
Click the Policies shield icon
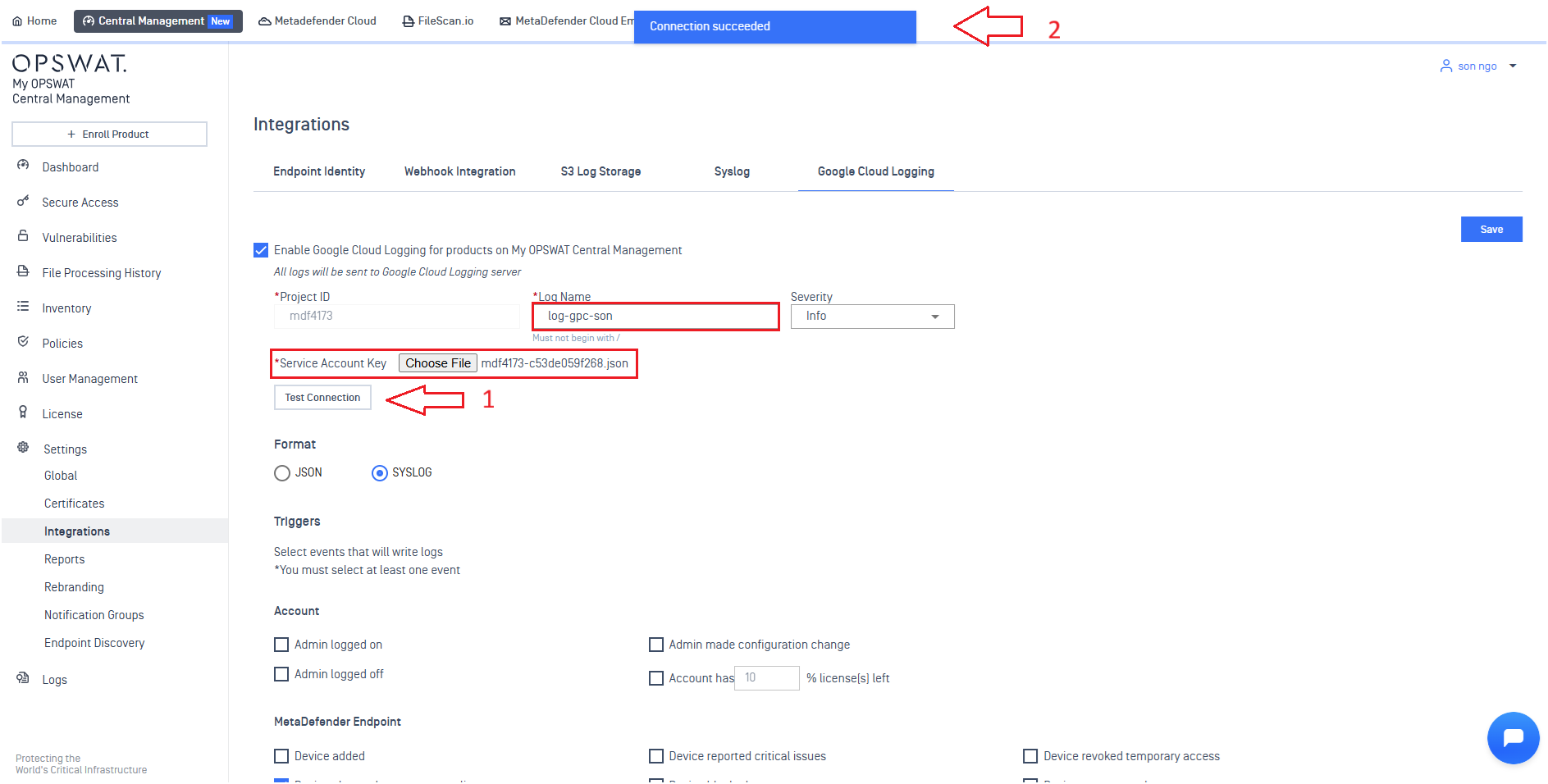(x=23, y=342)
